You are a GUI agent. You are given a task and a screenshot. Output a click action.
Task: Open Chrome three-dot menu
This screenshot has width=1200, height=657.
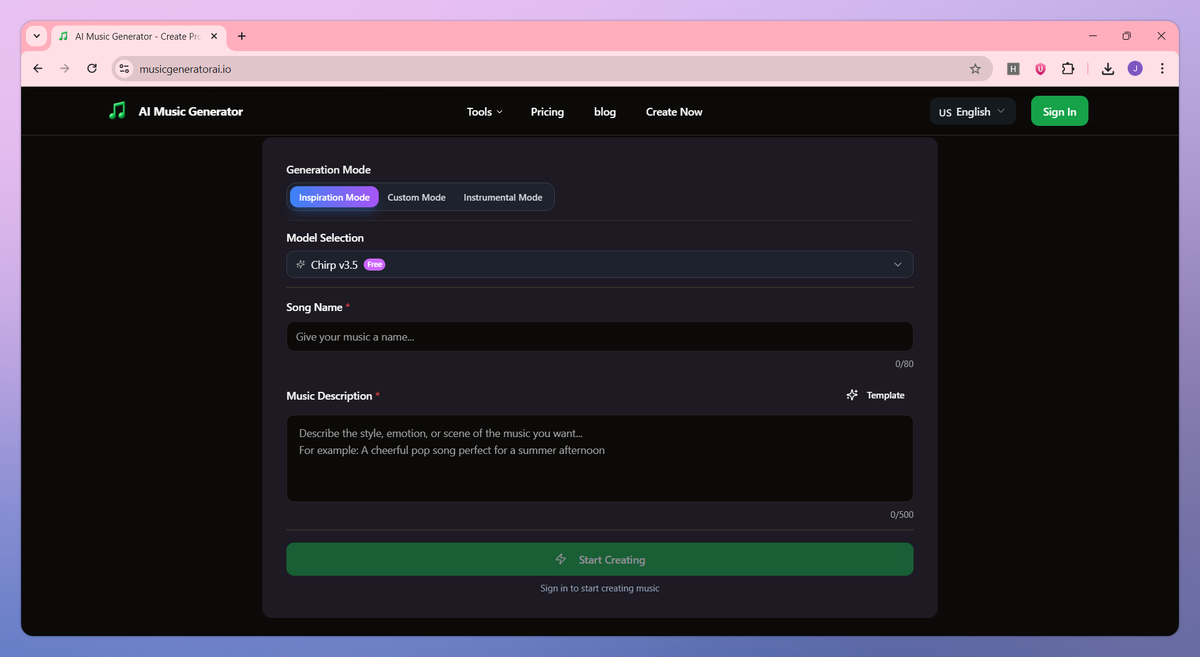[x=1162, y=69]
